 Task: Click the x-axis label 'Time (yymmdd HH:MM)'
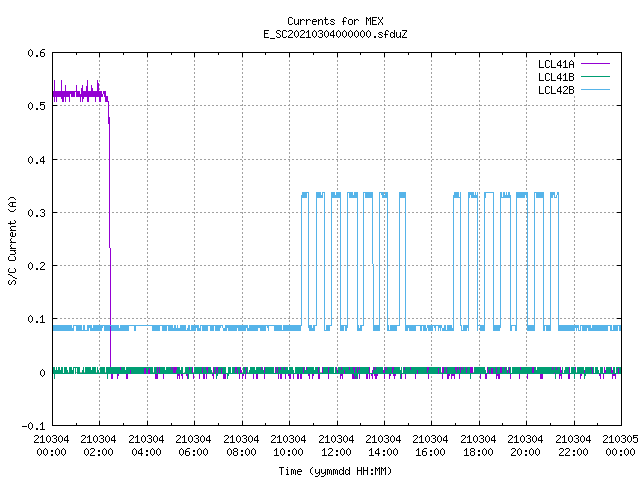335,471
